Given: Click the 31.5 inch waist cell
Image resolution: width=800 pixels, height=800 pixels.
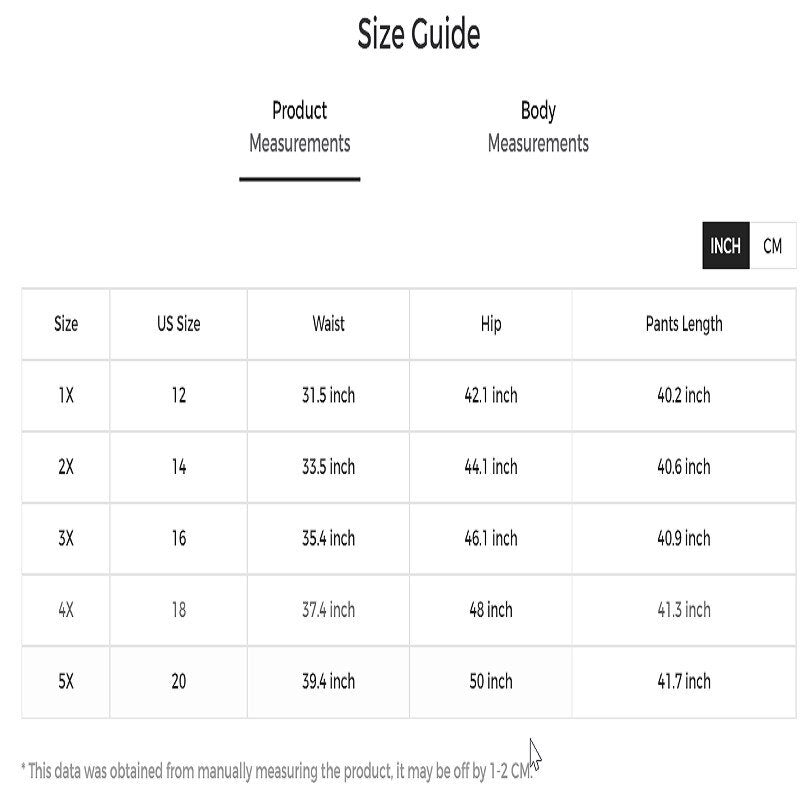Looking at the screenshot, I should click(328, 396).
